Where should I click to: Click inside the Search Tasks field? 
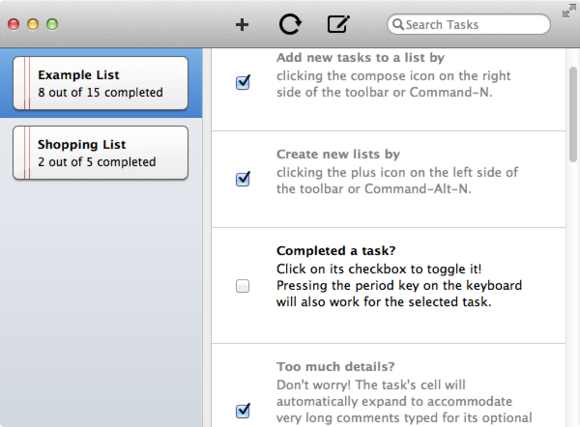[x=469, y=24]
